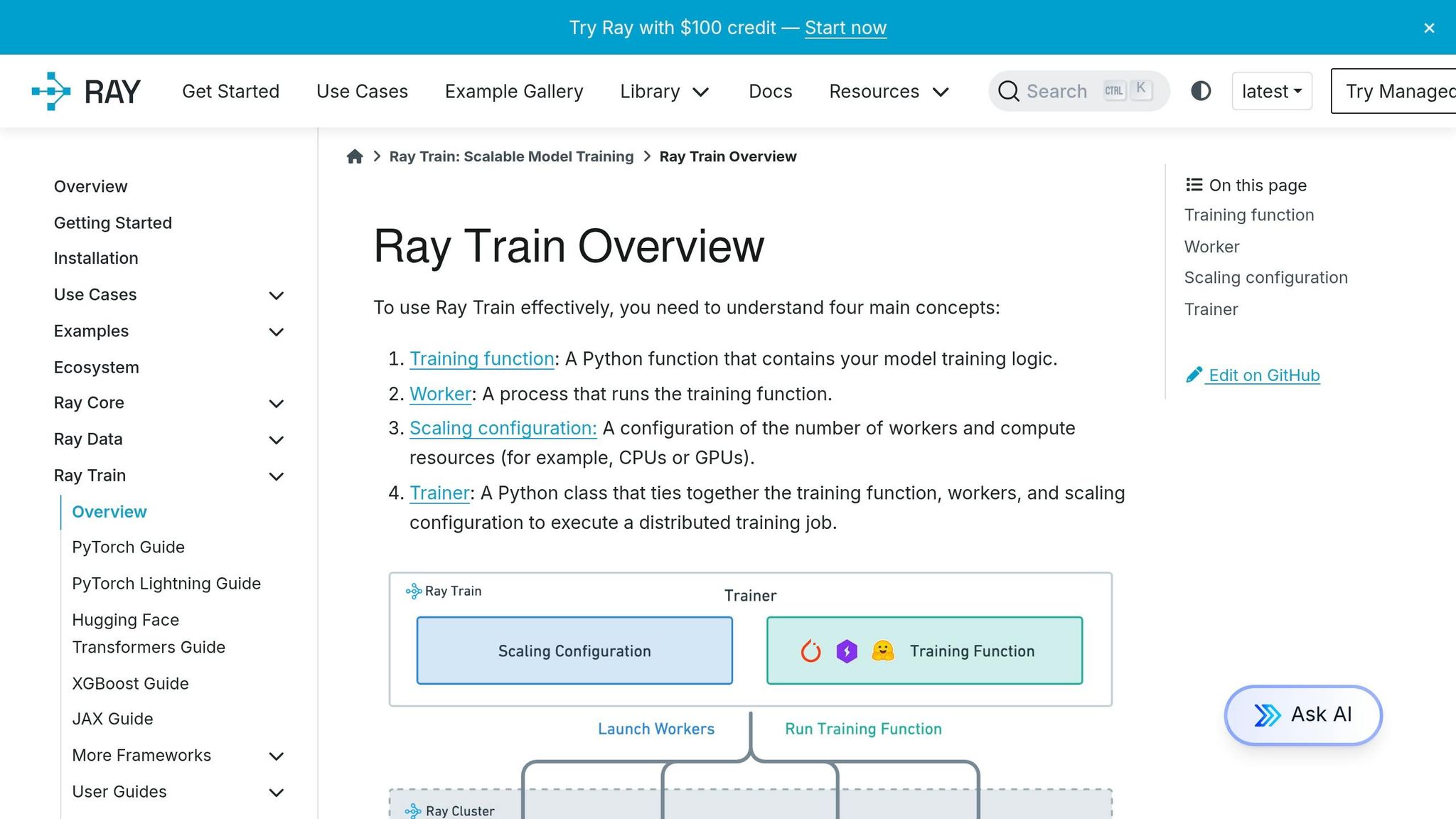
Task: Open Example Gallery in the top nav
Action: (514, 91)
